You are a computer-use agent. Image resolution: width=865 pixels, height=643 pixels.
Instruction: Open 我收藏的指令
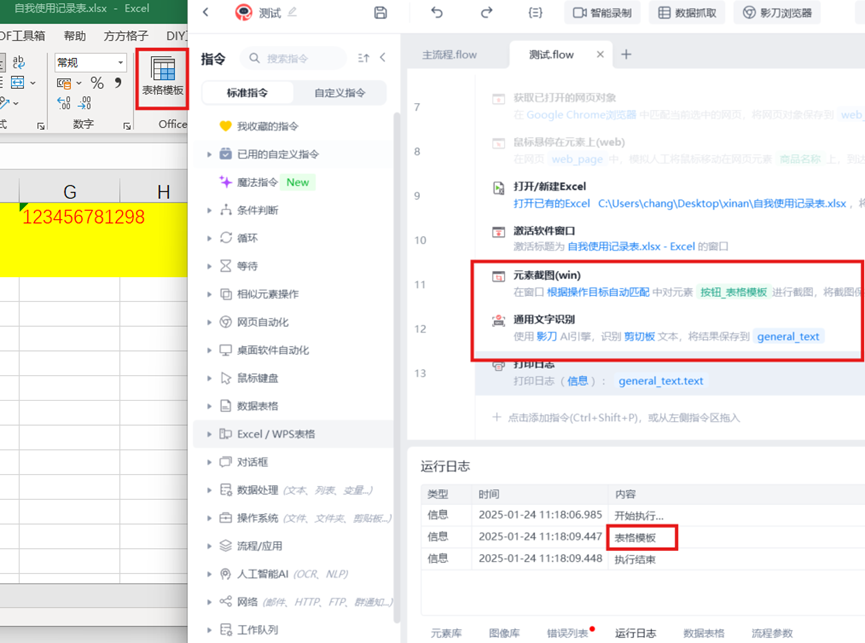tap(268, 126)
